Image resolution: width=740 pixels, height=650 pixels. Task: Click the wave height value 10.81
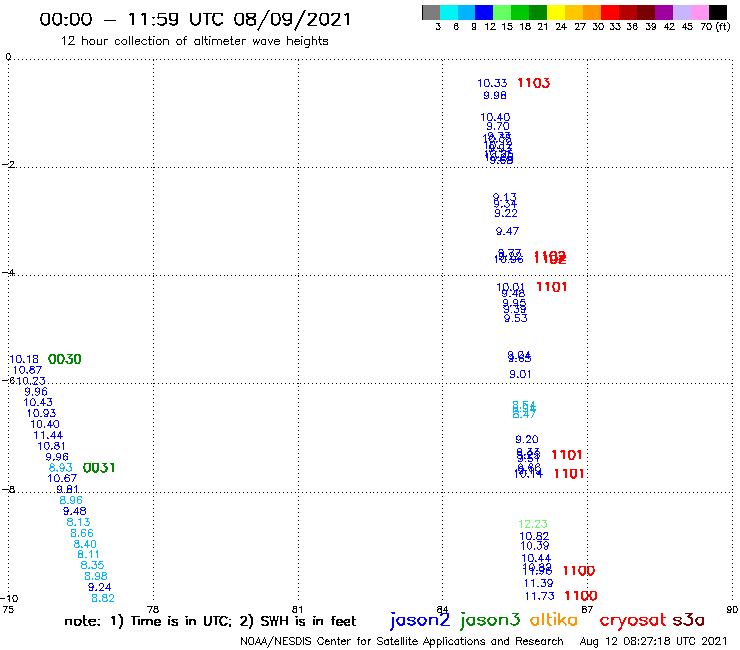(51, 446)
